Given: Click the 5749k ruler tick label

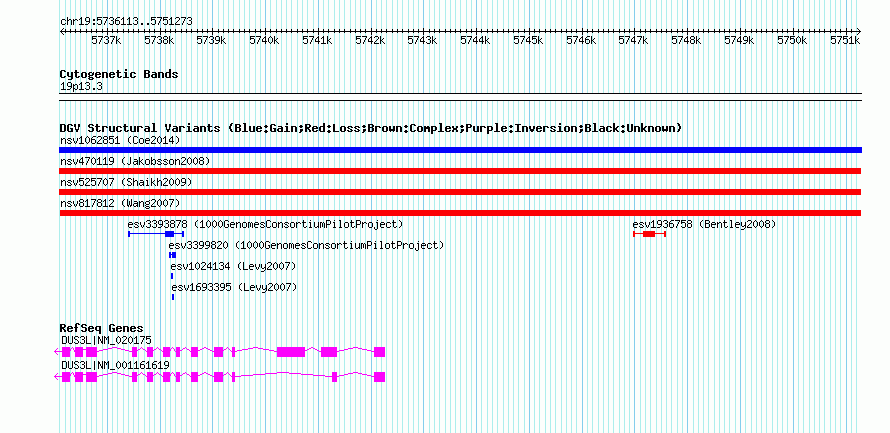Looking at the screenshot, I should click(x=740, y=40).
